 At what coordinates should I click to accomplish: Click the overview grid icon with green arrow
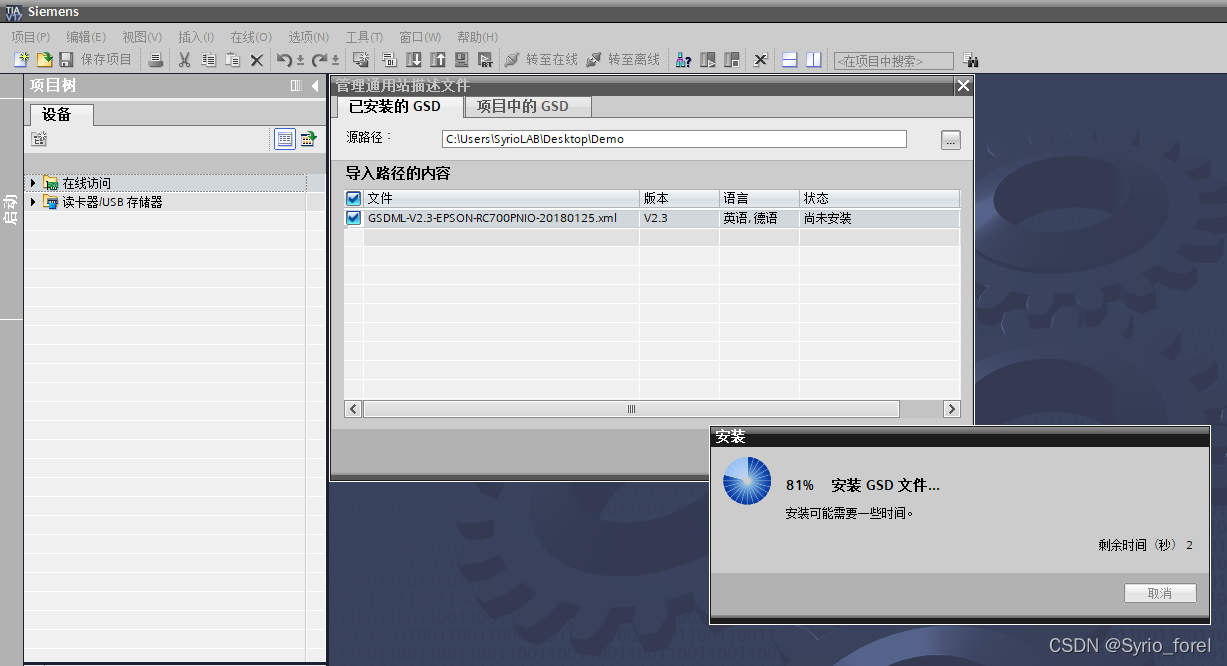pos(309,139)
